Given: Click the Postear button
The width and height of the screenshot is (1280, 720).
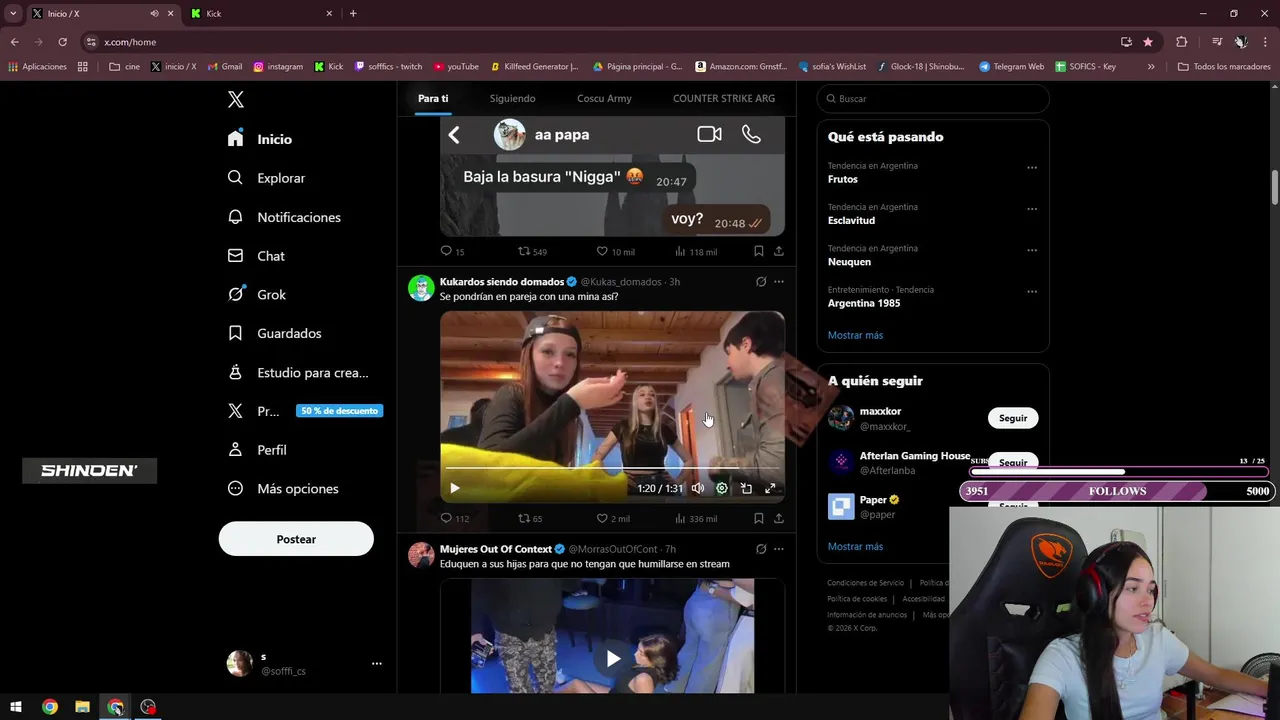Looking at the screenshot, I should click(296, 539).
